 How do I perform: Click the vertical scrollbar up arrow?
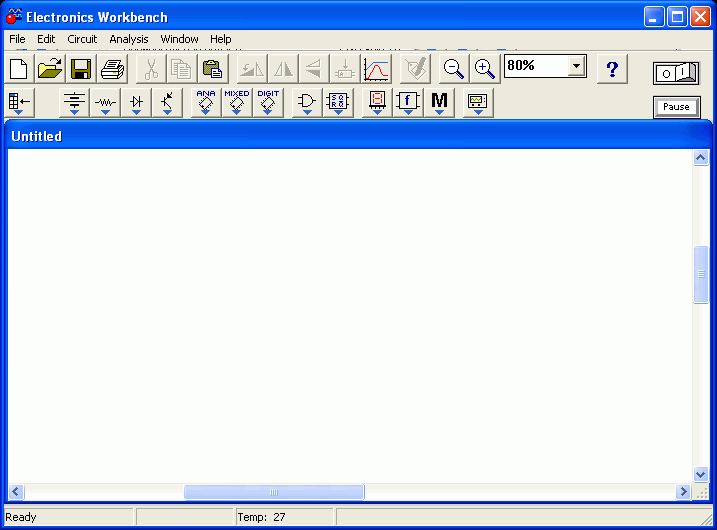pyautogui.click(x=701, y=158)
